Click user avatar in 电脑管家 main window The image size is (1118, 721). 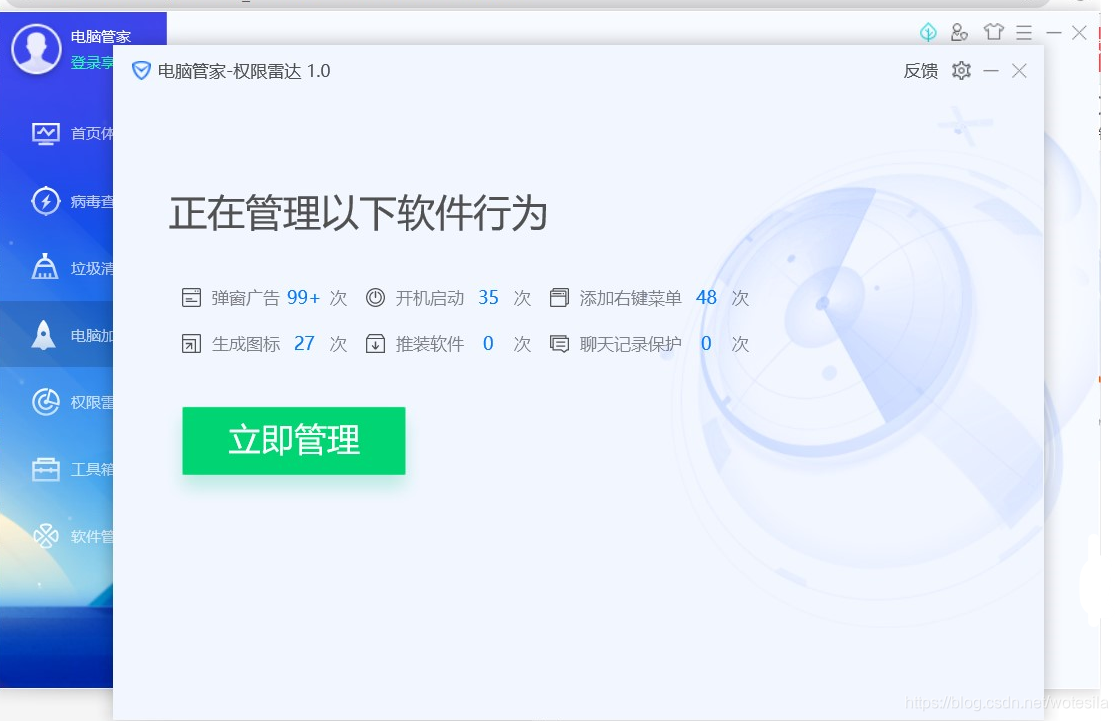pos(36,48)
